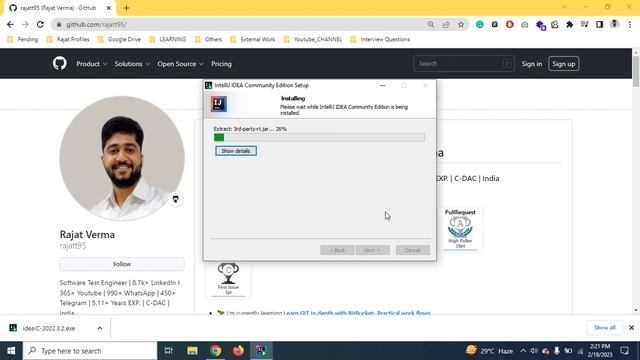Expand the Solutions menu
This screenshot has width=640, height=360.
pyautogui.click(x=132, y=64)
